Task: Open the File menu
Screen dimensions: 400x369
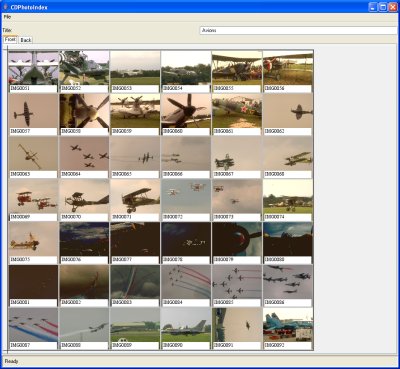Action: [7, 17]
